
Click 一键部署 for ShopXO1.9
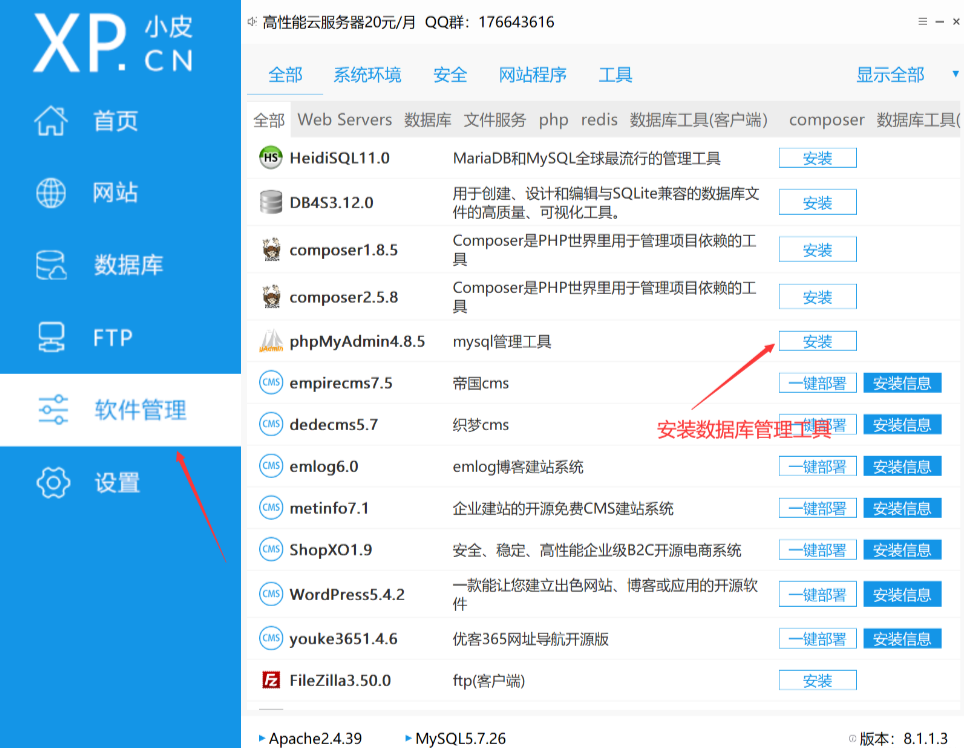pyautogui.click(x=818, y=550)
